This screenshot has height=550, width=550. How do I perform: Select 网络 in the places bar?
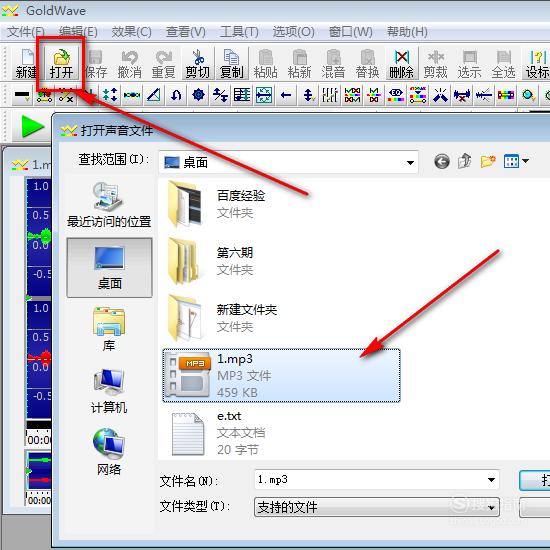(x=109, y=452)
